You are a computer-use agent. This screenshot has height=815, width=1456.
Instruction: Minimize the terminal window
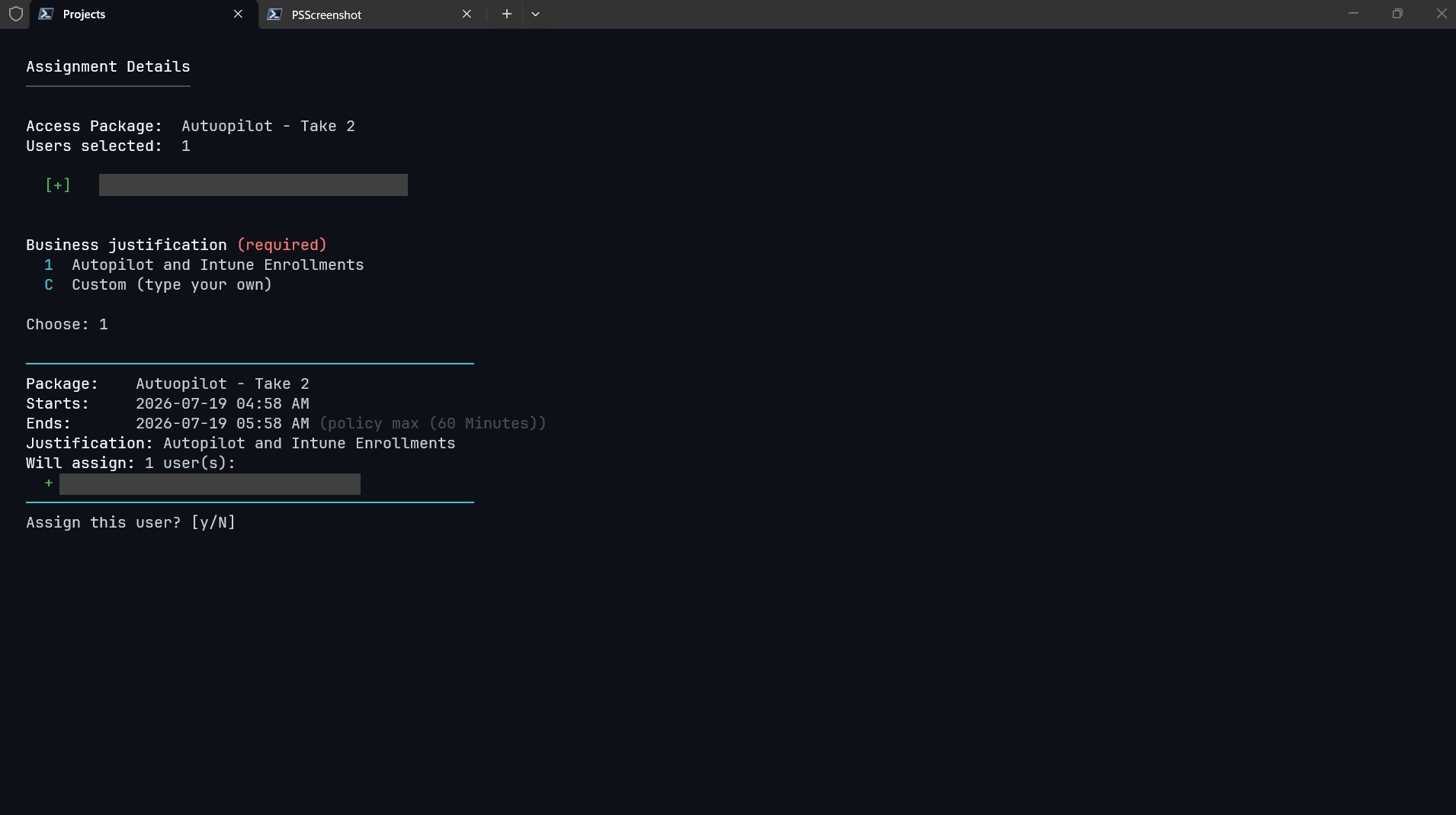(1353, 14)
